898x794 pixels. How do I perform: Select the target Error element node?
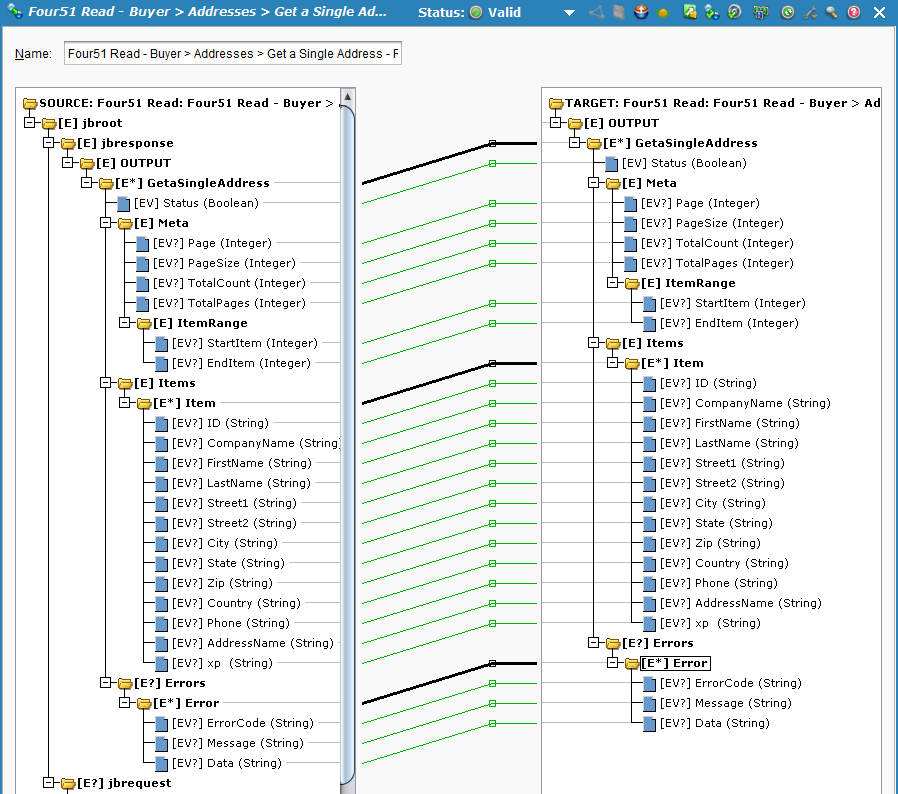[x=675, y=663]
